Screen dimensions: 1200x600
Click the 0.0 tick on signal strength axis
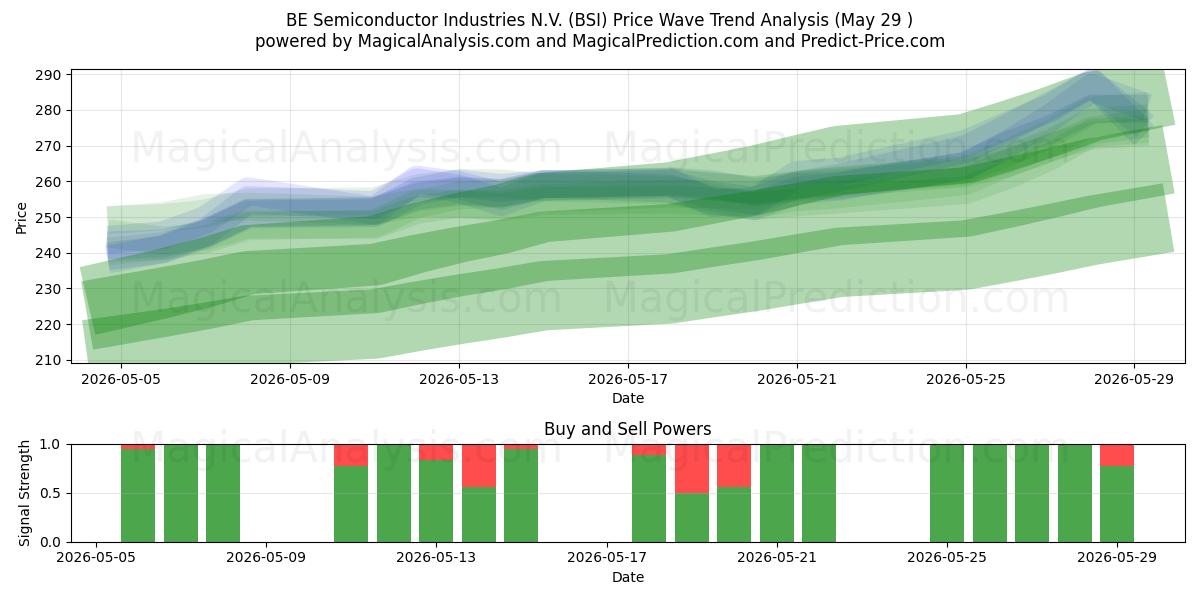(x=52, y=542)
